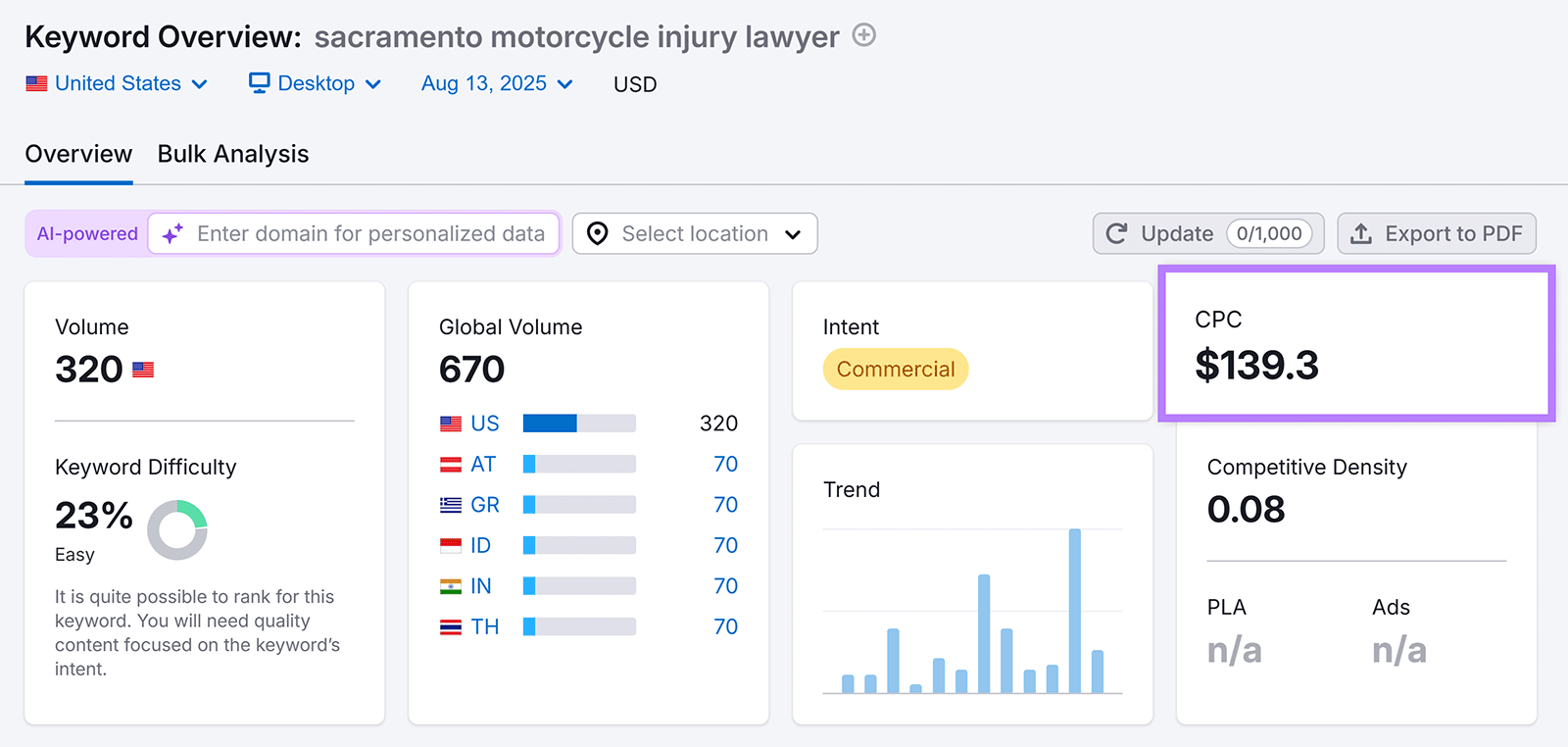1568x747 pixels.
Task: Open the Aug 13, 2025 date picker
Action: pyautogui.click(x=497, y=84)
